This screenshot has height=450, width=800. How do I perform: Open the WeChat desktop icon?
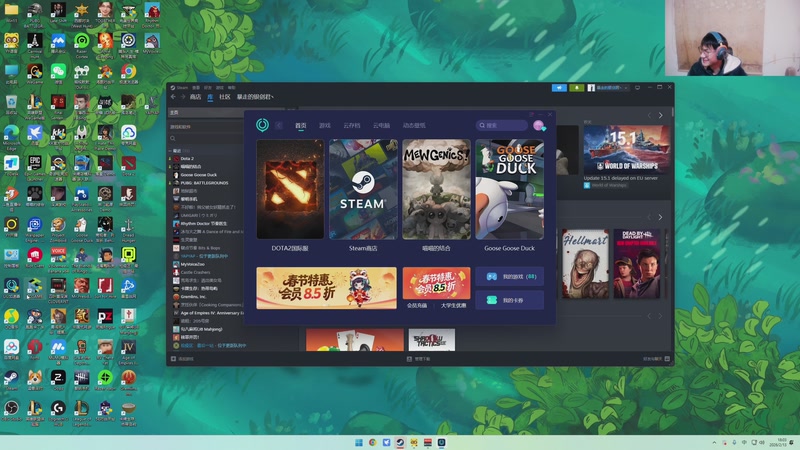coord(58,74)
